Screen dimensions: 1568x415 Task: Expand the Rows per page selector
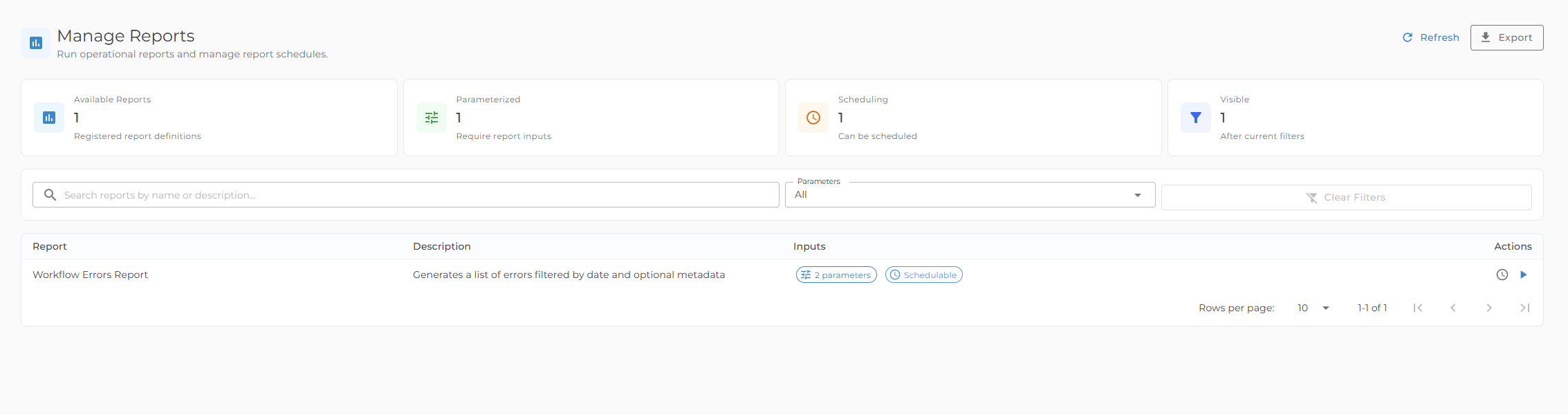click(1313, 308)
